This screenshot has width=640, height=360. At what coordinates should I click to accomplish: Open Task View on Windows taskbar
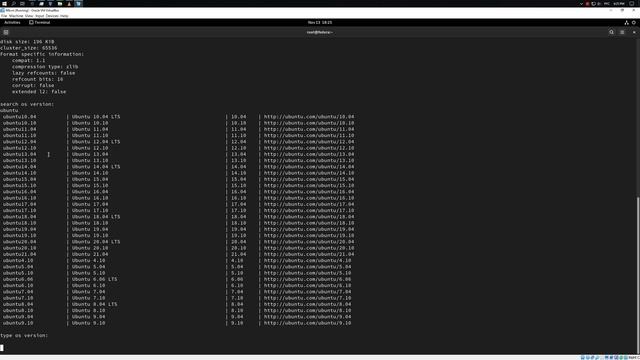point(22,3)
